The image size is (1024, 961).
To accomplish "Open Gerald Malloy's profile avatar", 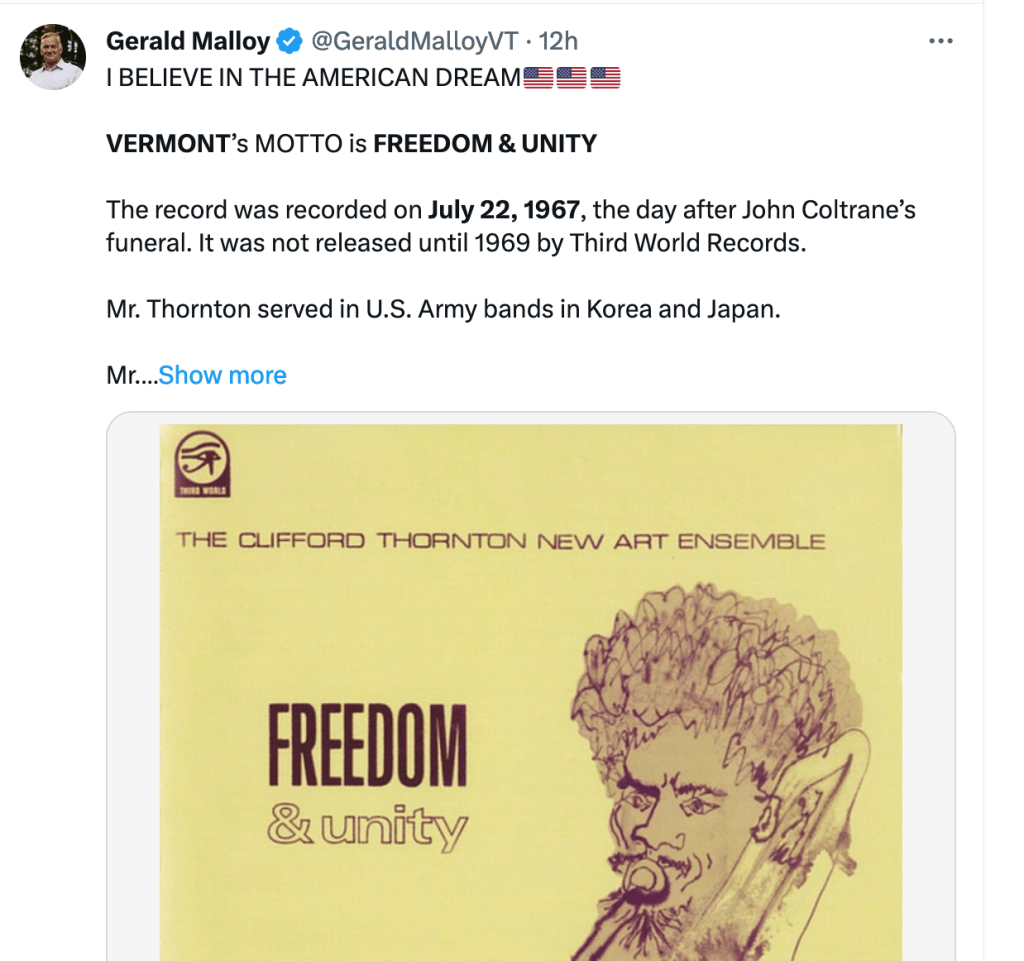I will coord(52,57).
